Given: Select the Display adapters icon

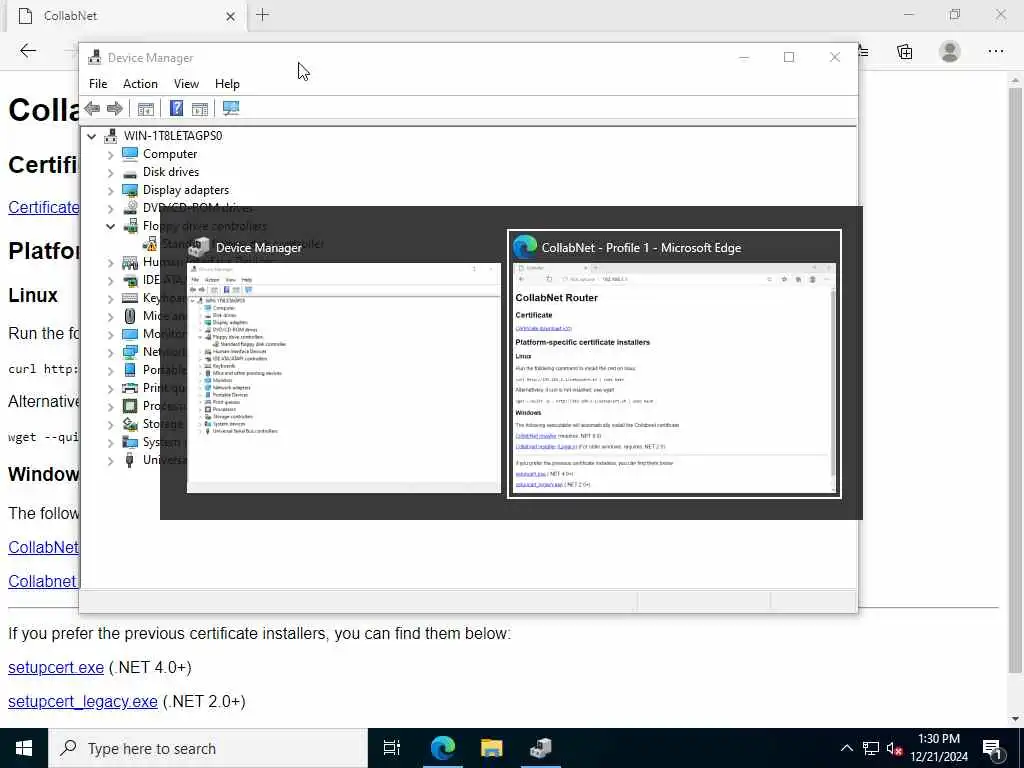Looking at the screenshot, I should point(130,190).
